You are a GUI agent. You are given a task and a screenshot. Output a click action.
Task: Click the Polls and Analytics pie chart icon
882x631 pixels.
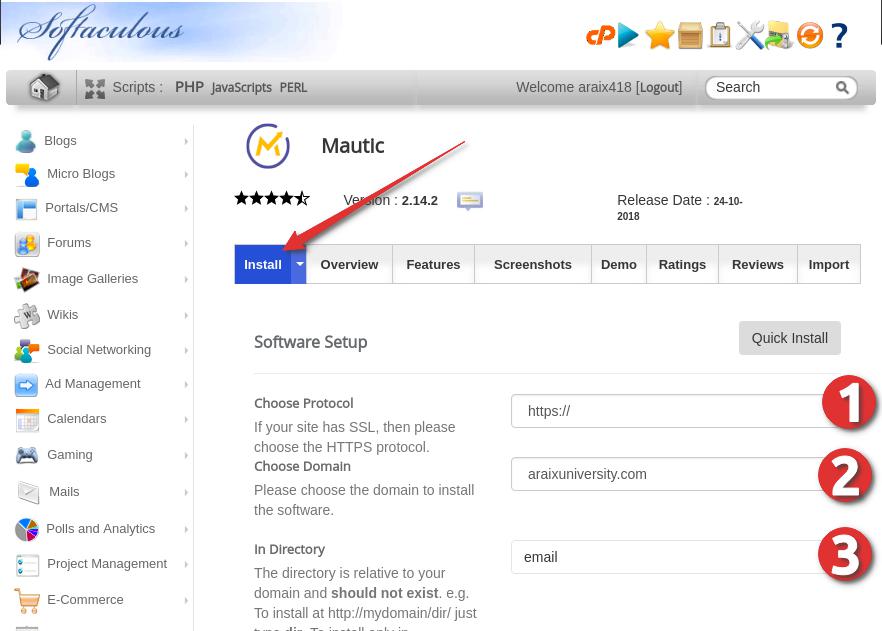26,529
